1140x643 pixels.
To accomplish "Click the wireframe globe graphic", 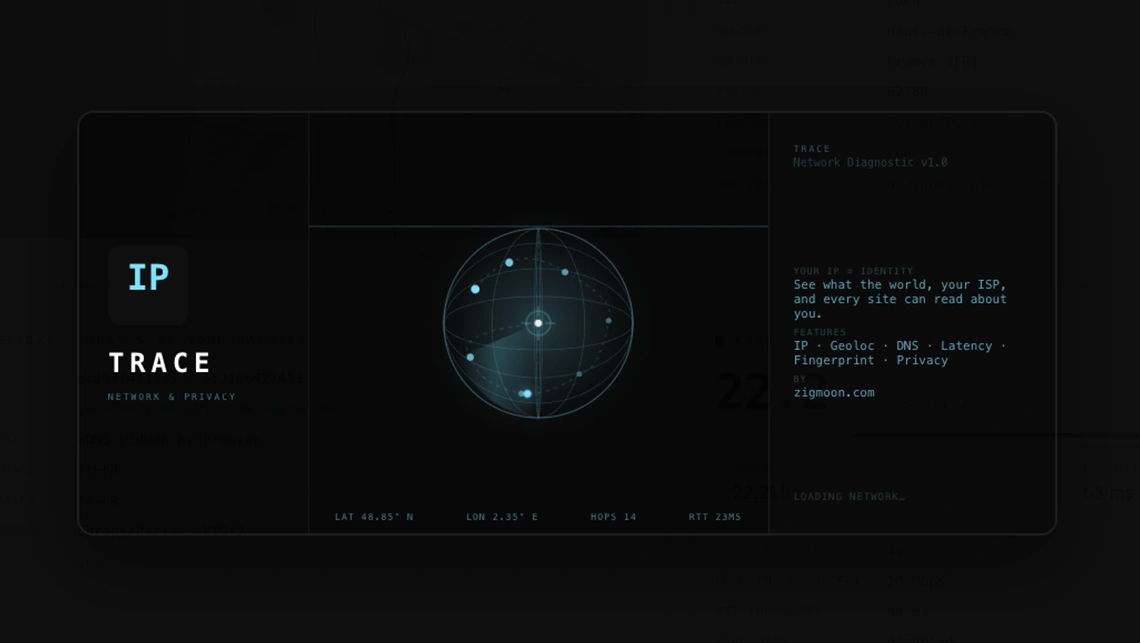I will 538,323.
